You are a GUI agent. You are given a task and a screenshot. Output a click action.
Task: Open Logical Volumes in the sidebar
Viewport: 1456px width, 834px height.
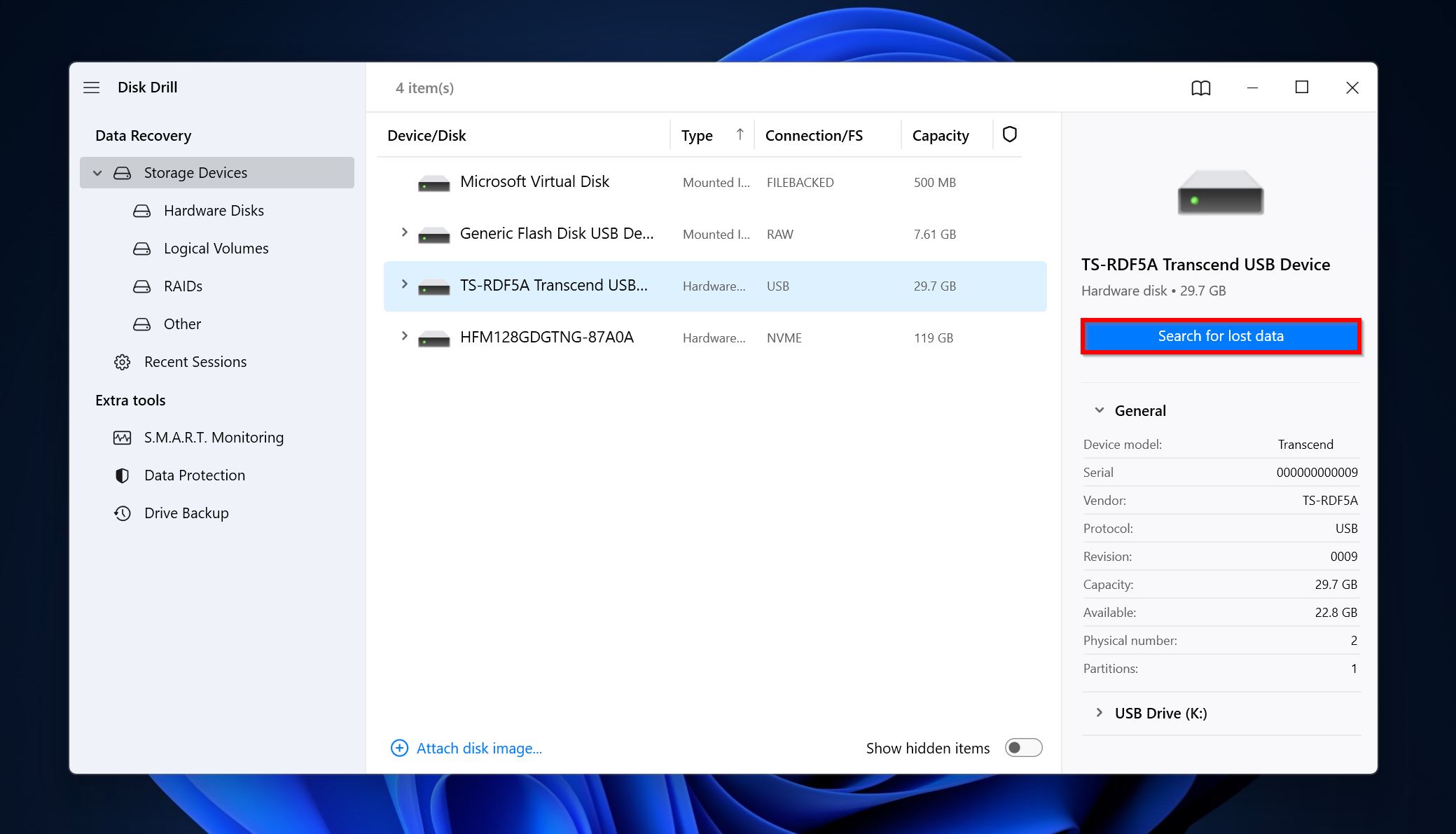tap(216, 249)
